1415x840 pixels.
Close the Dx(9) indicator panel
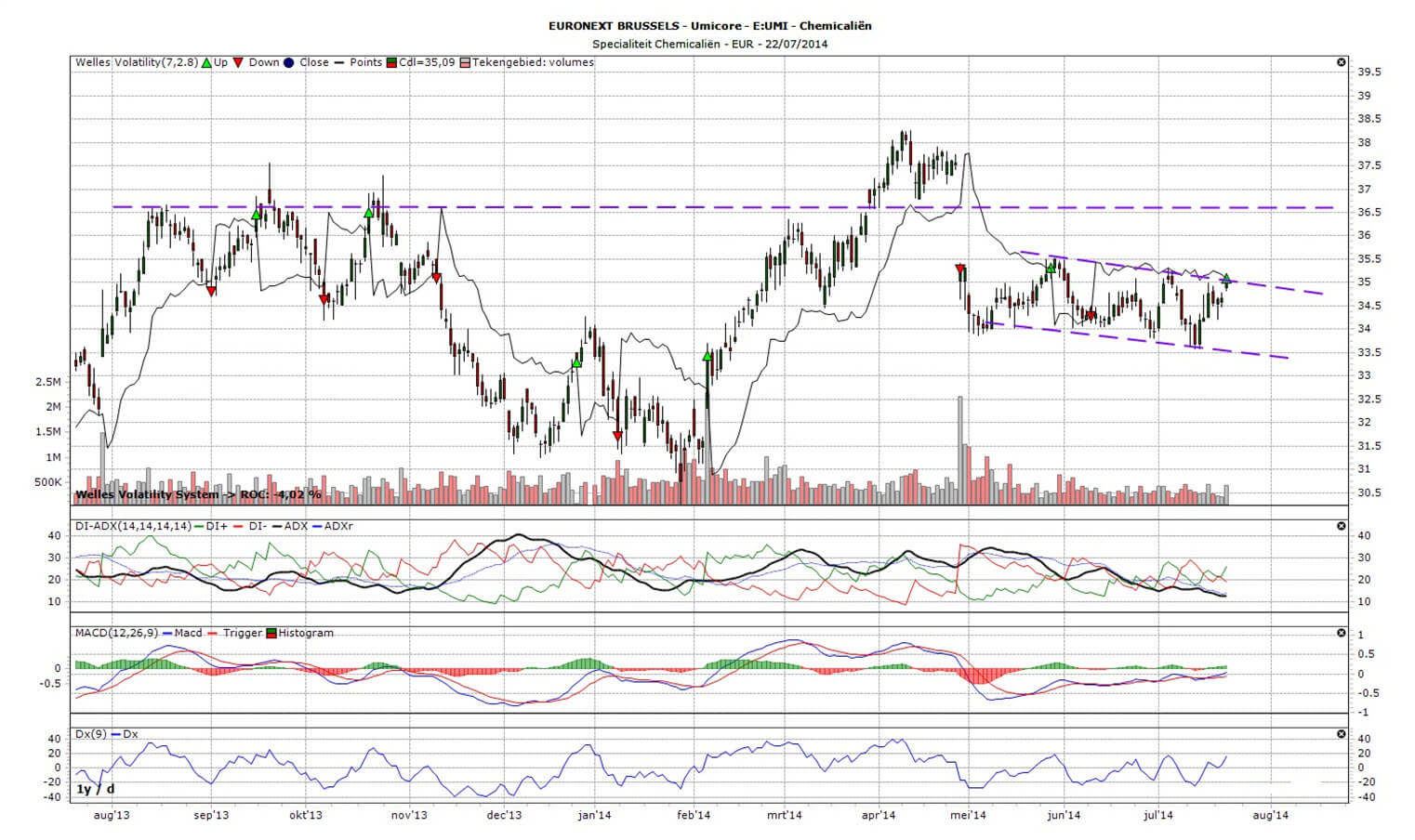pyautogui.click(x=1341, y=734)
